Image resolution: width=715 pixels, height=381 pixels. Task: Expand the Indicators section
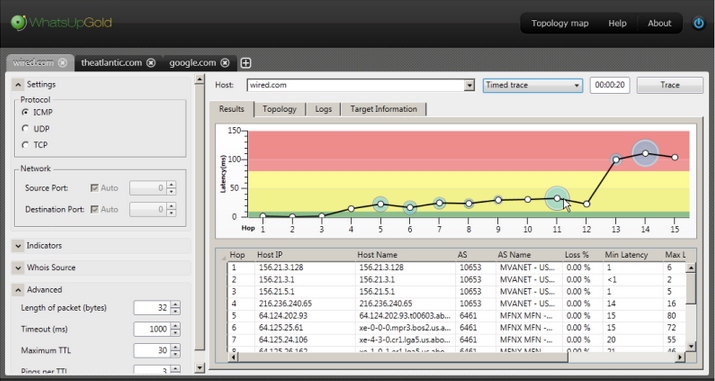pyautogui.click(x=18, y=246)
